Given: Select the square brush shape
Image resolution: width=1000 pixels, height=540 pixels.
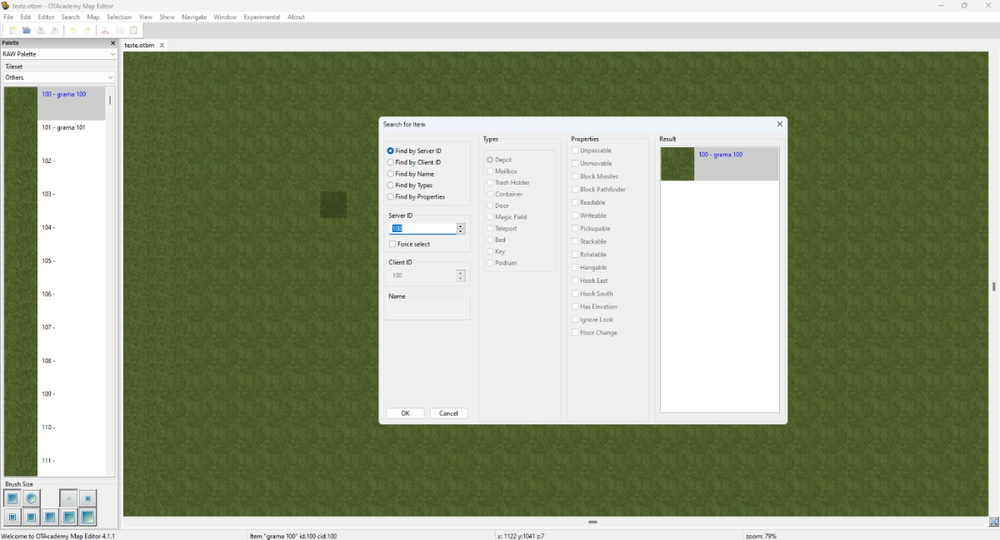Looking at the screenshot, I should [x=12, y=498].
